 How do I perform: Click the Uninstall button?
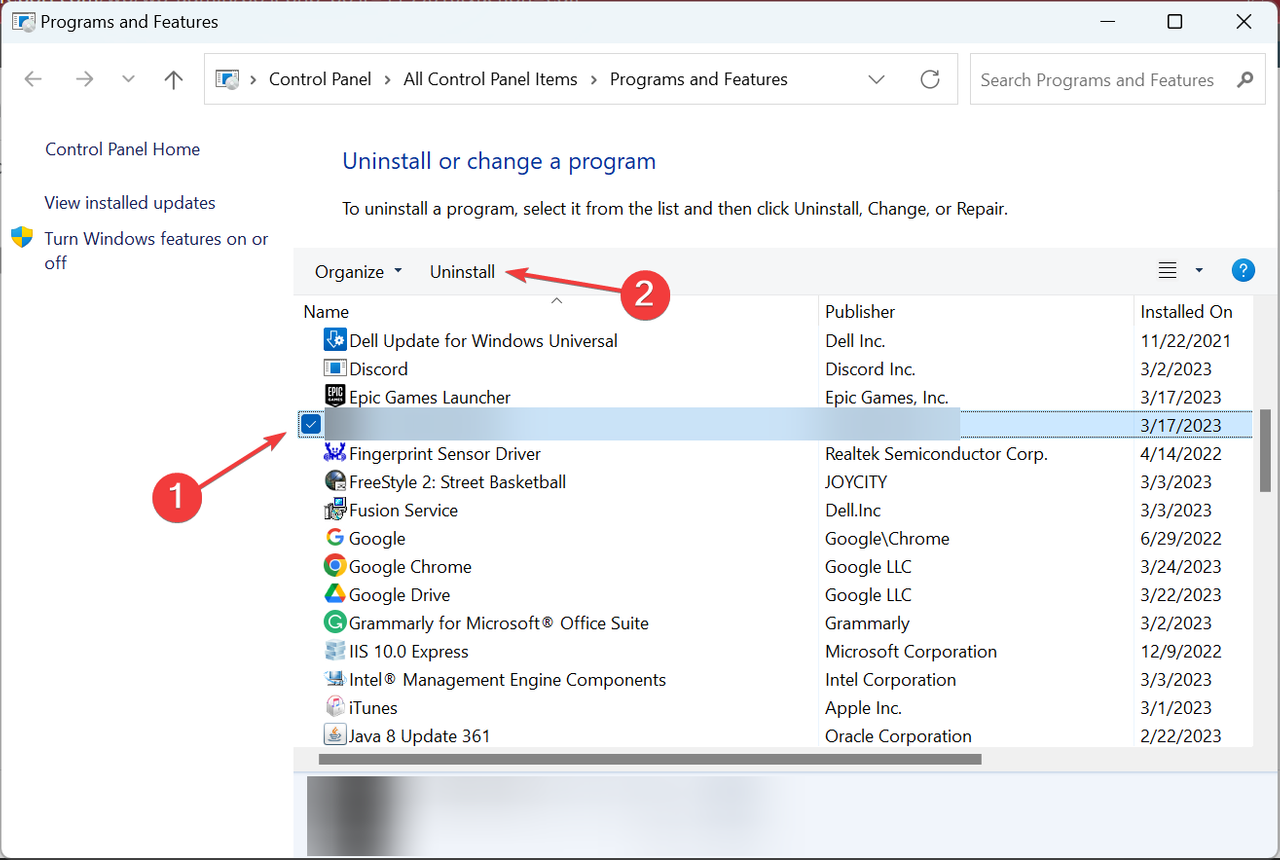(462, 271)
